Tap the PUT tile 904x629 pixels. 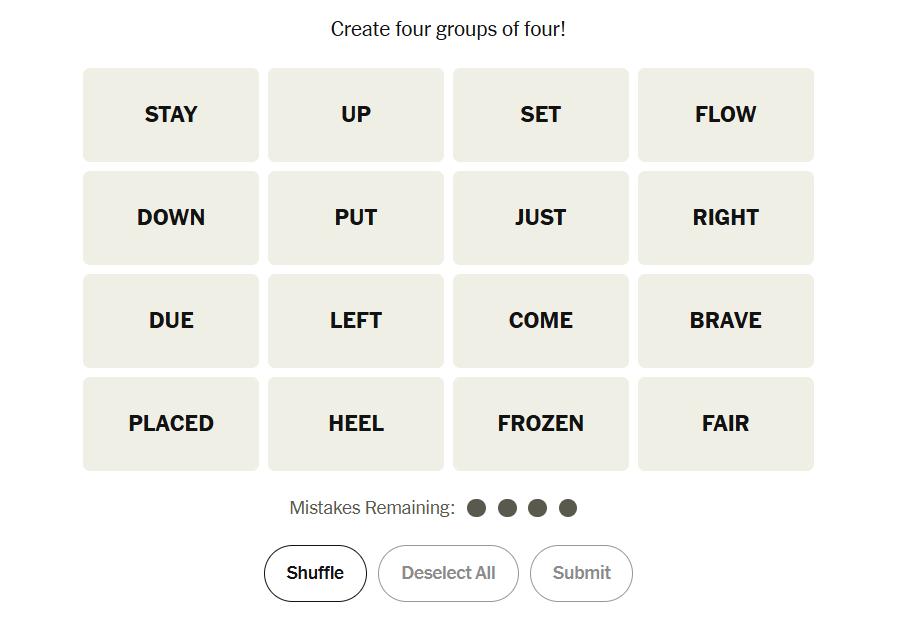[356, 218]
